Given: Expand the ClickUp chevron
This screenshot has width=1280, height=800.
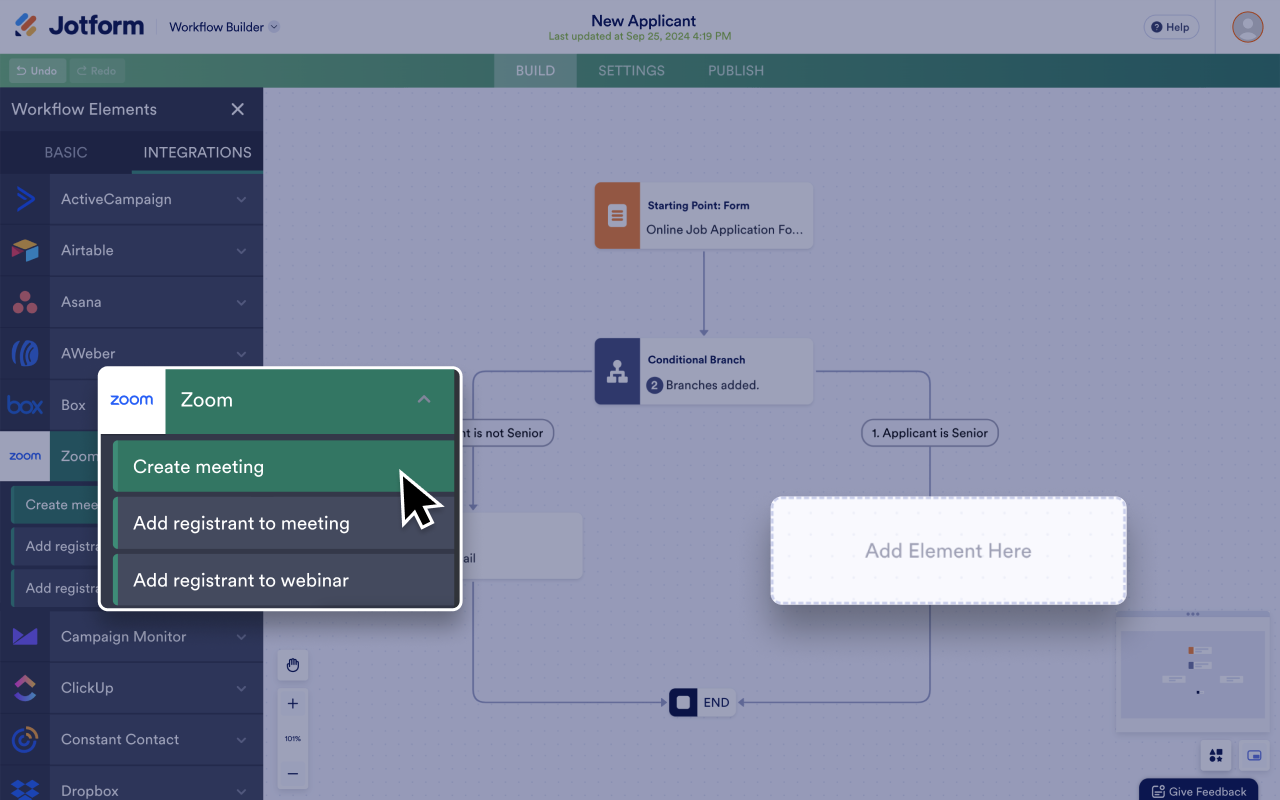Looking at the screenshot, I should 241,689.
